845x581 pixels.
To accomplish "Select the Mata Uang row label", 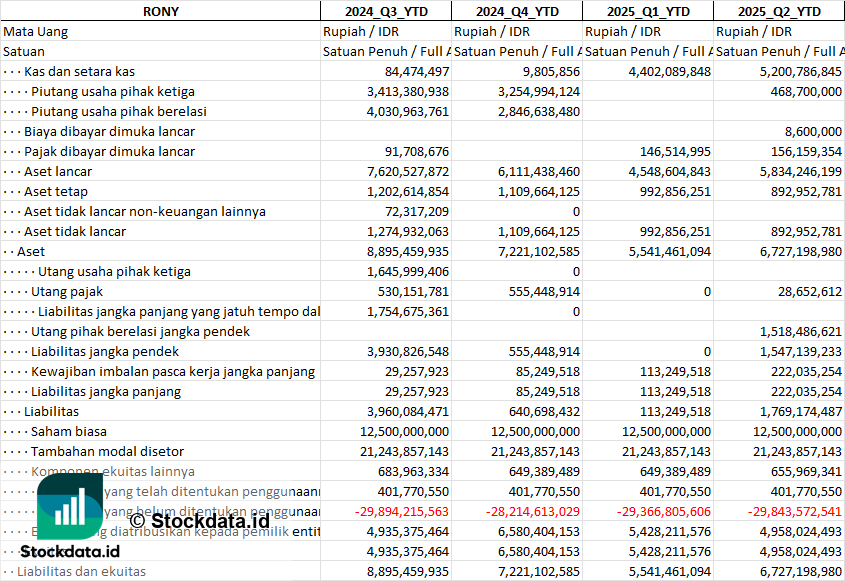I will (36, 31).
